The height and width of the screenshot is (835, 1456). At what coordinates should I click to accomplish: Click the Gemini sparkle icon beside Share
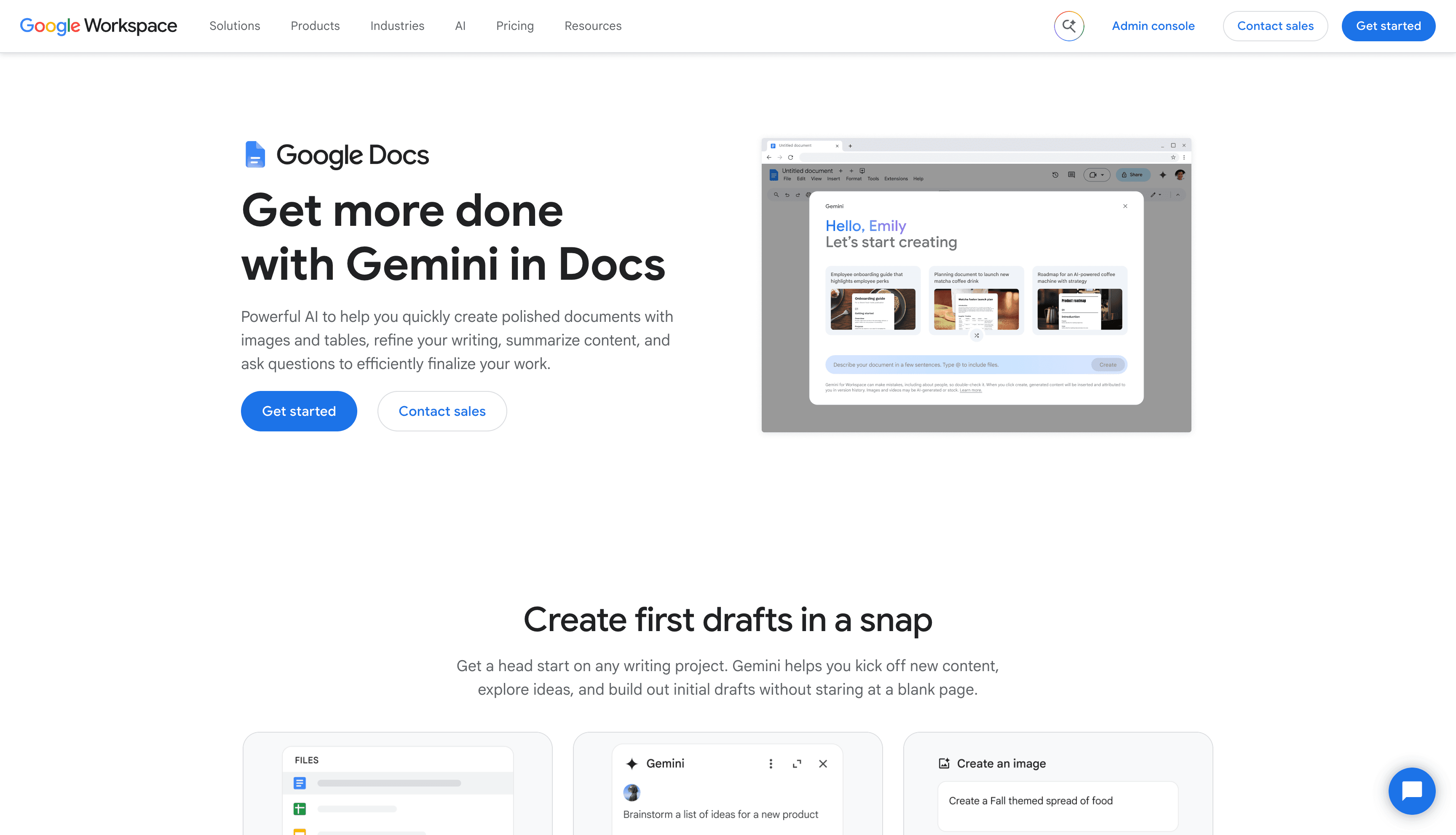[x=1162, y=175]
